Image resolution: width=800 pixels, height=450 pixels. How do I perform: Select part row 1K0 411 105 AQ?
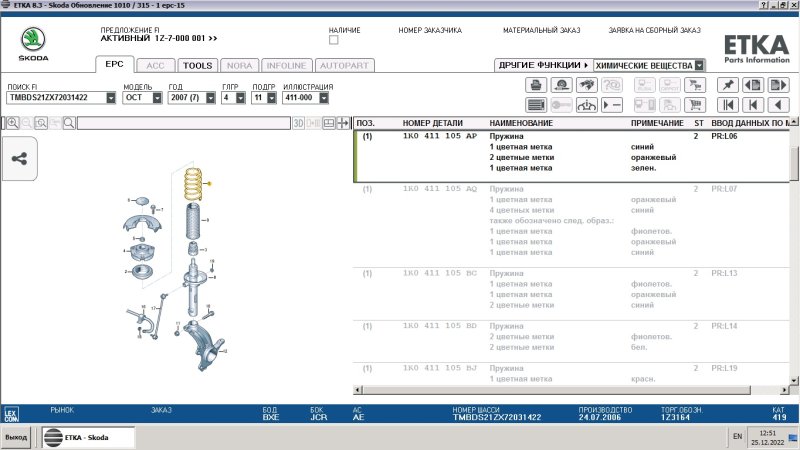click(x=571, y=225)
